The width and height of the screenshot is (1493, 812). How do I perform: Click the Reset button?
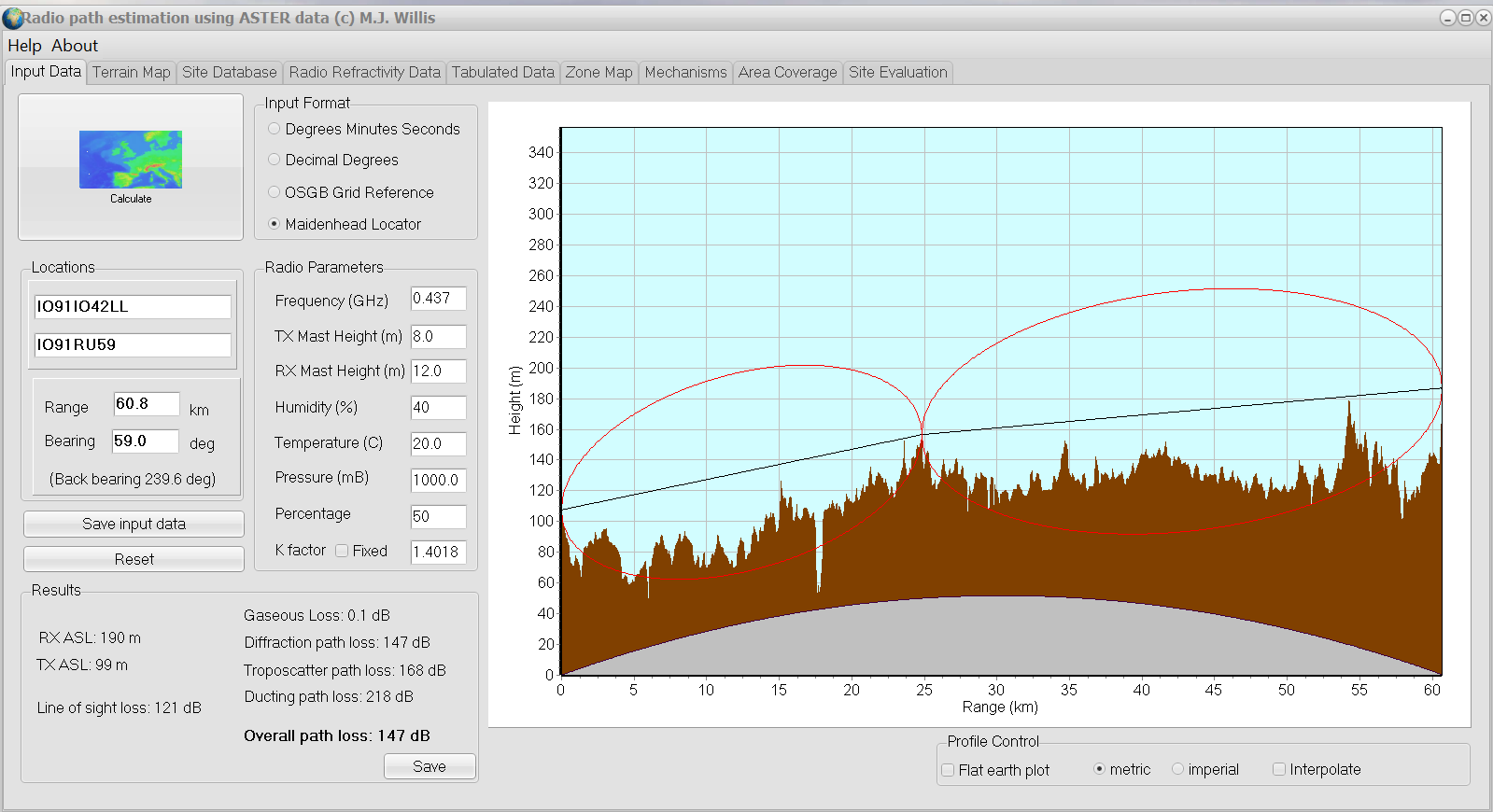[134, 559]
